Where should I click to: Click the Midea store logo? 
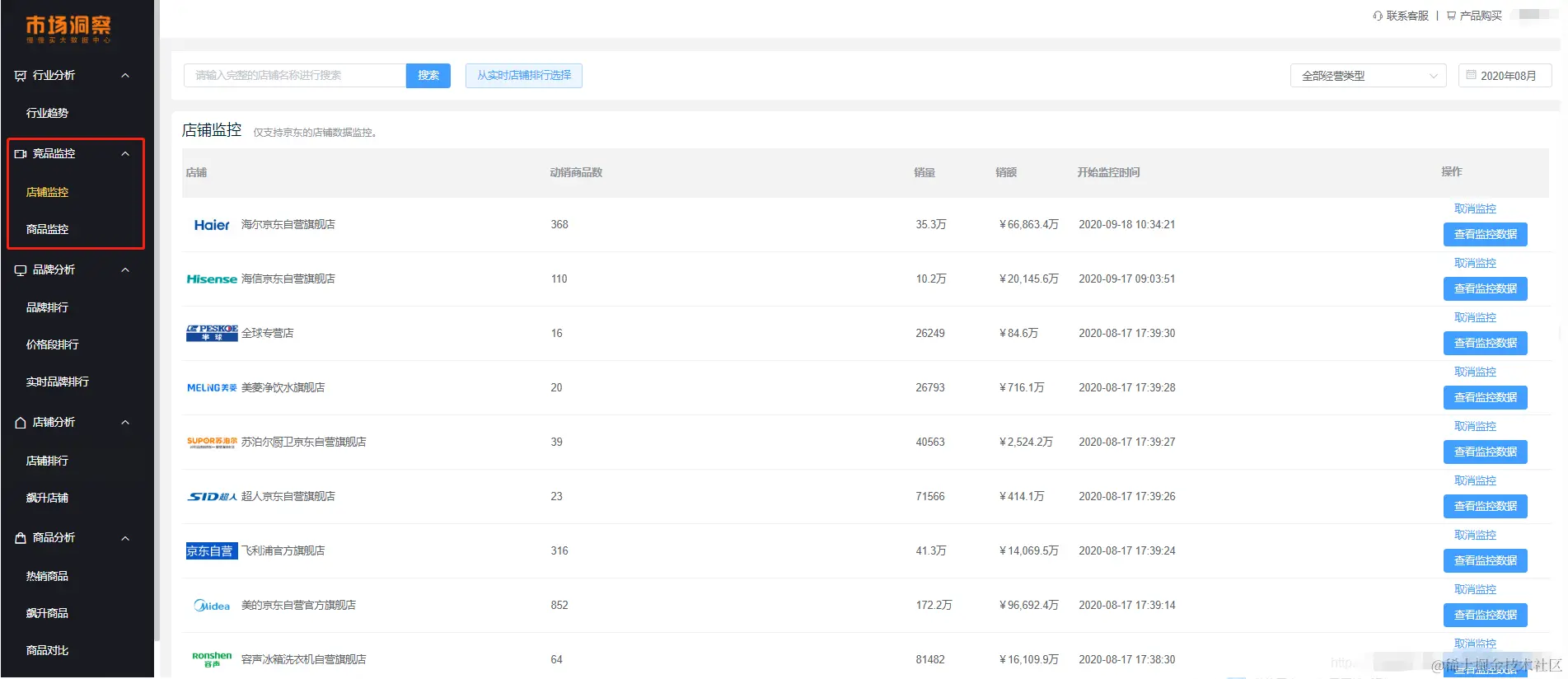click(212, 606)
